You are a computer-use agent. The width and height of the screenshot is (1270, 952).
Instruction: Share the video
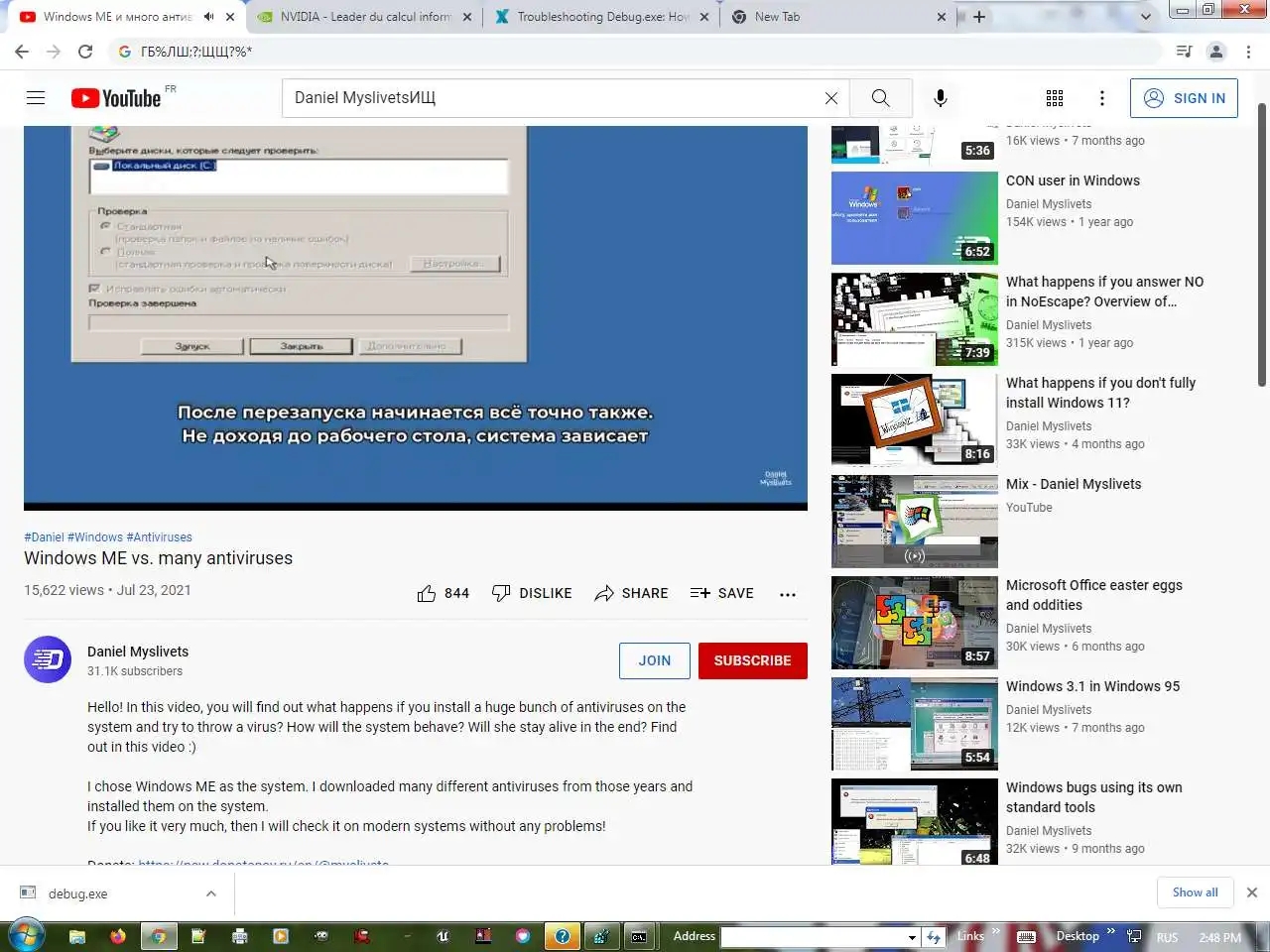pos(631,593)
